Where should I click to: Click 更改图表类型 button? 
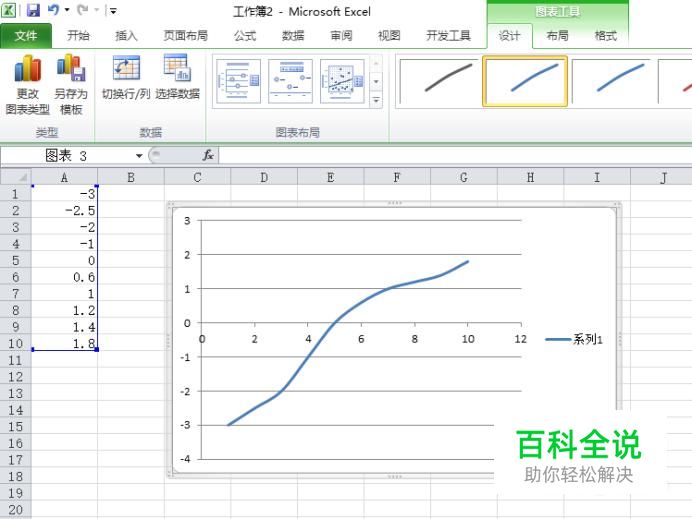coord(27,85)
